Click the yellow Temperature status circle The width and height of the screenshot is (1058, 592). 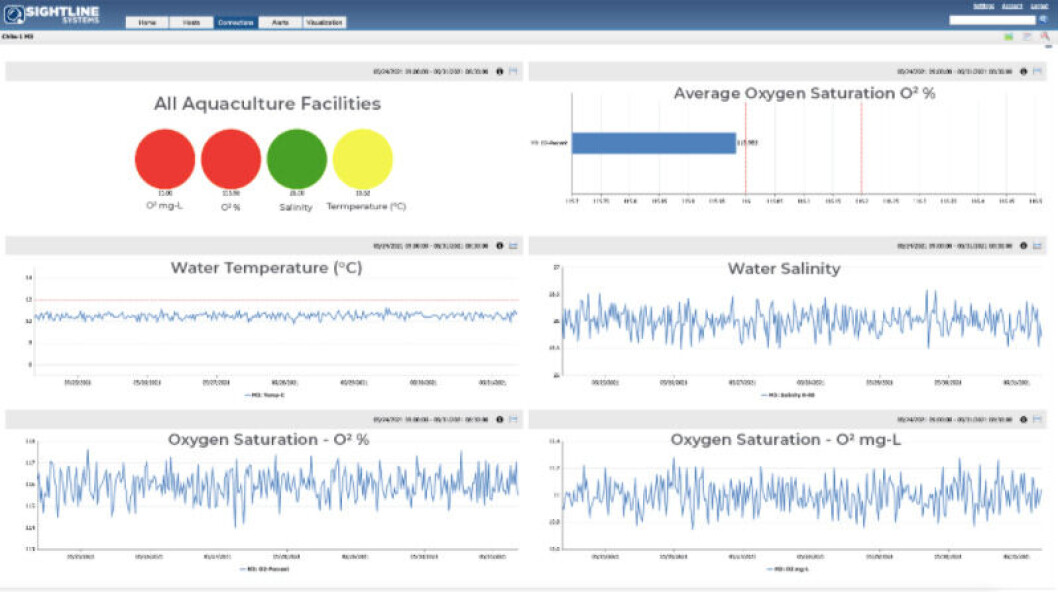(362, 159)
